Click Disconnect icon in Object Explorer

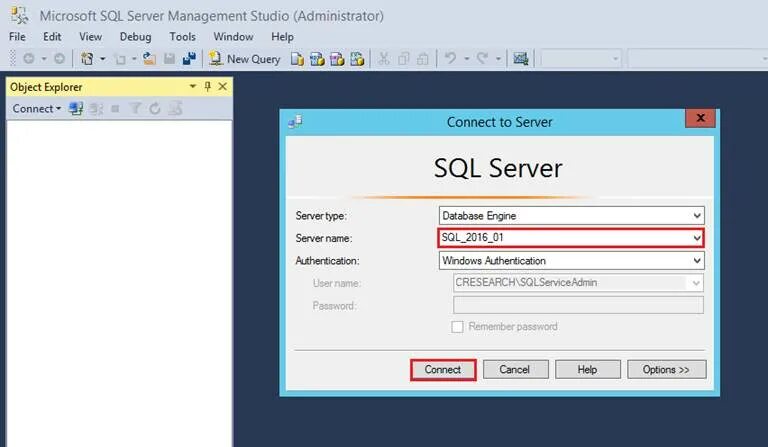(96, 109)
